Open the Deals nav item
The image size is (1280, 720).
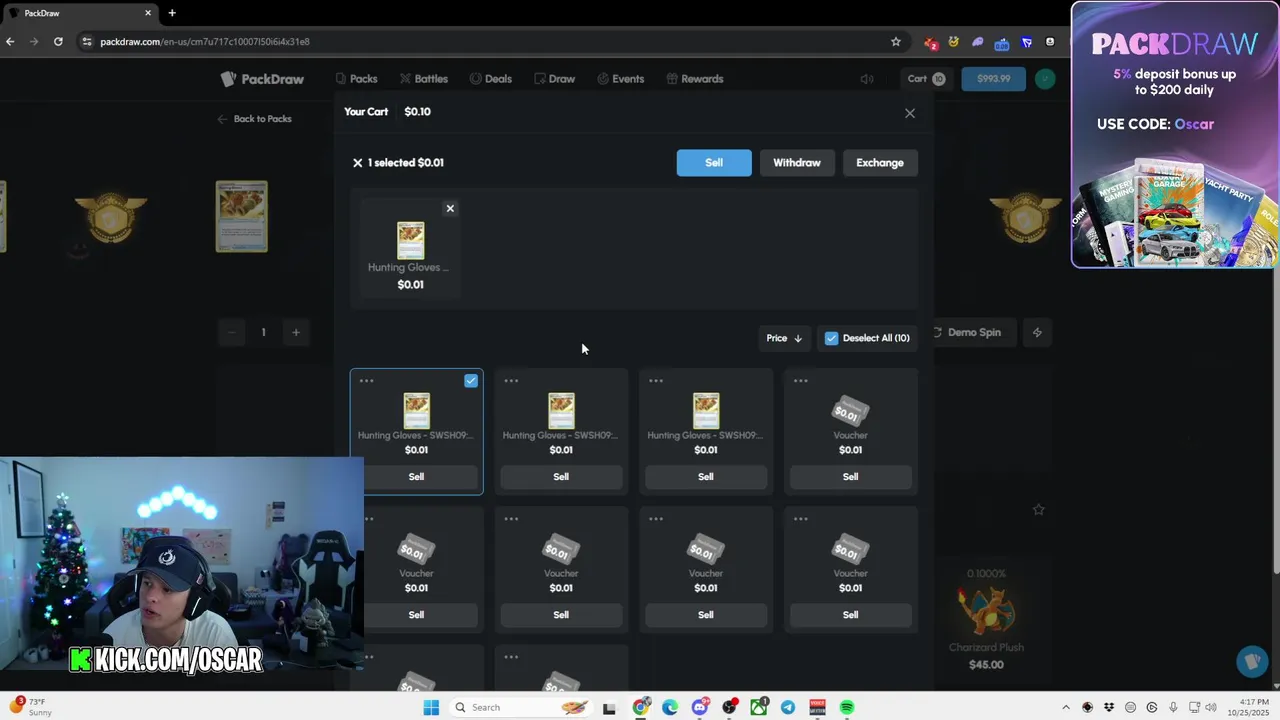(490, 79)
